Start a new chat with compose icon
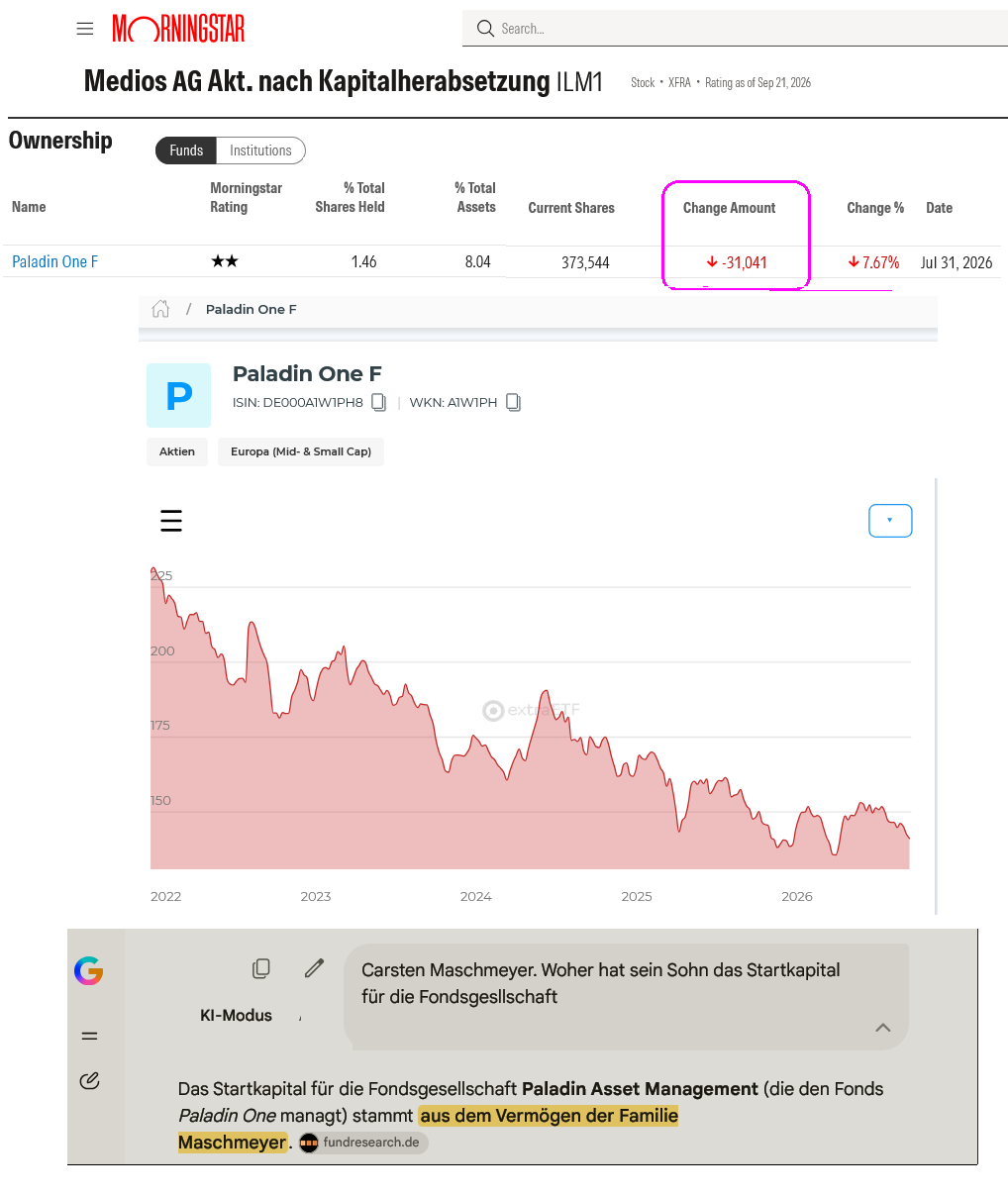1008x1196 pixels. tap(89, 1080)
